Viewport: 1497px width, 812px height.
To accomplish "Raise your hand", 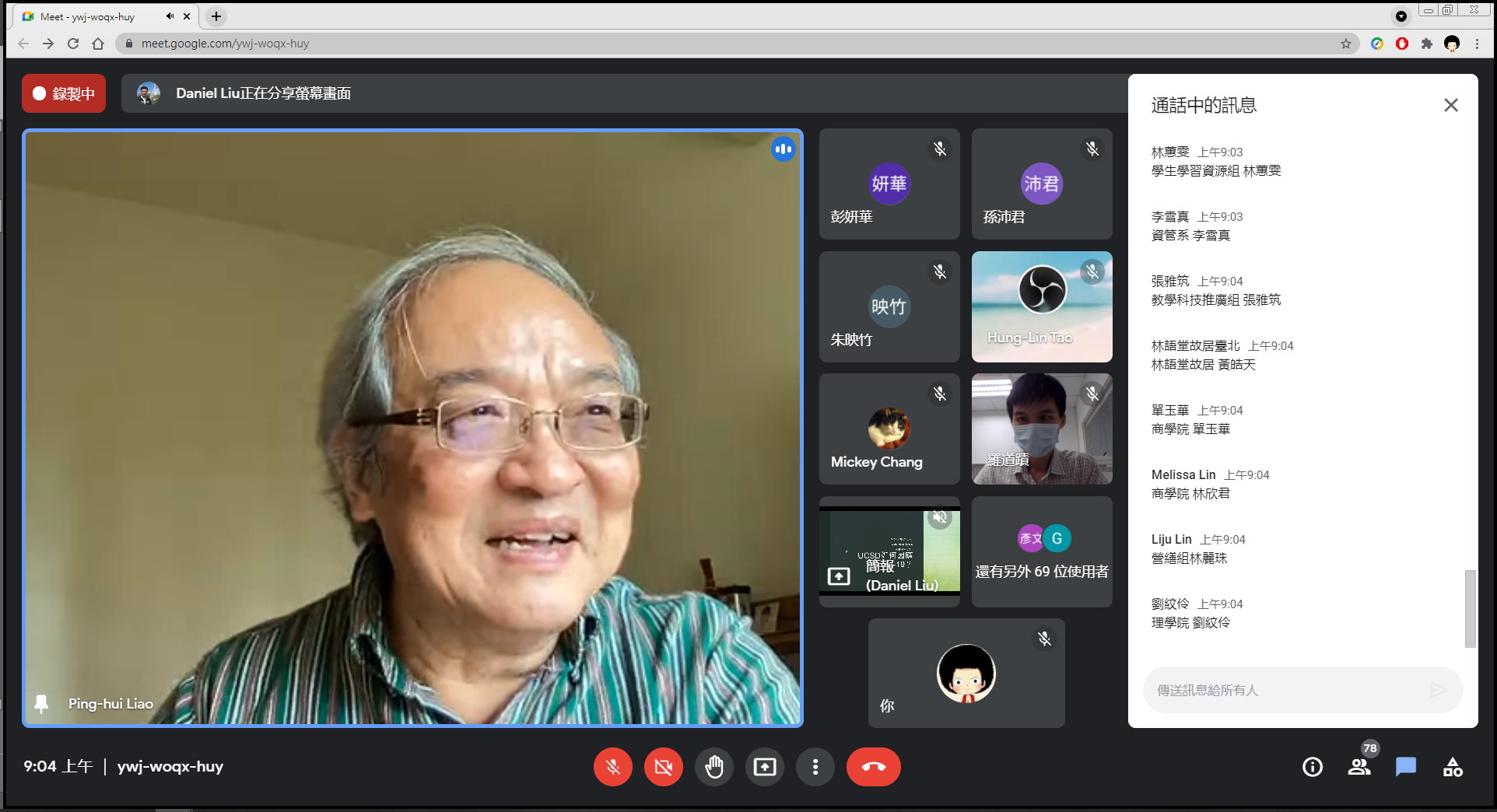I will (714, 767).
